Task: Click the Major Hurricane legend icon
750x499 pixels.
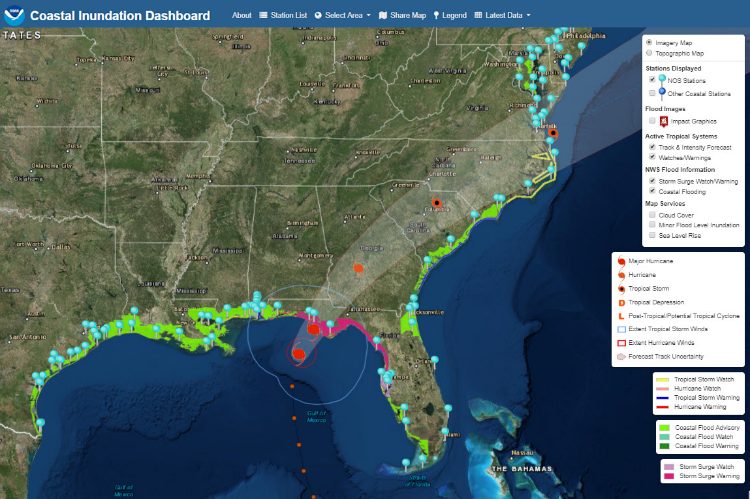Action: (621, 261)
